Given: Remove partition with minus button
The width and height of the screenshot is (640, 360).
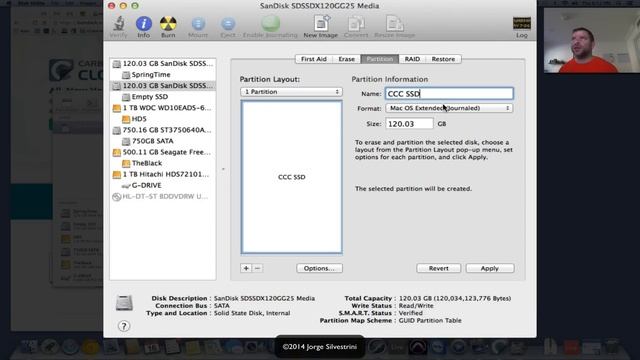Looking at the screenshot, I should coord(258,268).
